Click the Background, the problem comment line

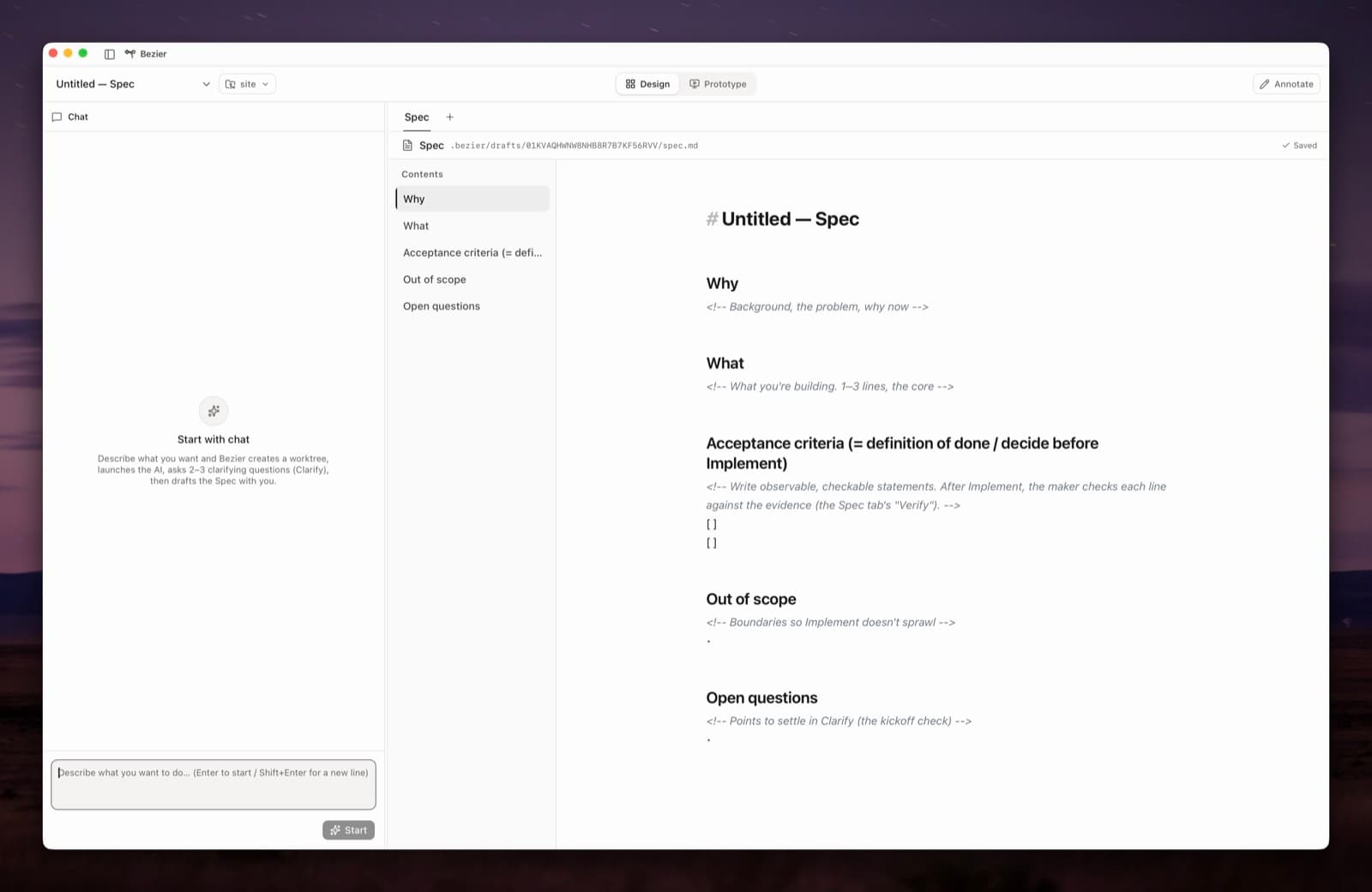[x=817, y=307]
